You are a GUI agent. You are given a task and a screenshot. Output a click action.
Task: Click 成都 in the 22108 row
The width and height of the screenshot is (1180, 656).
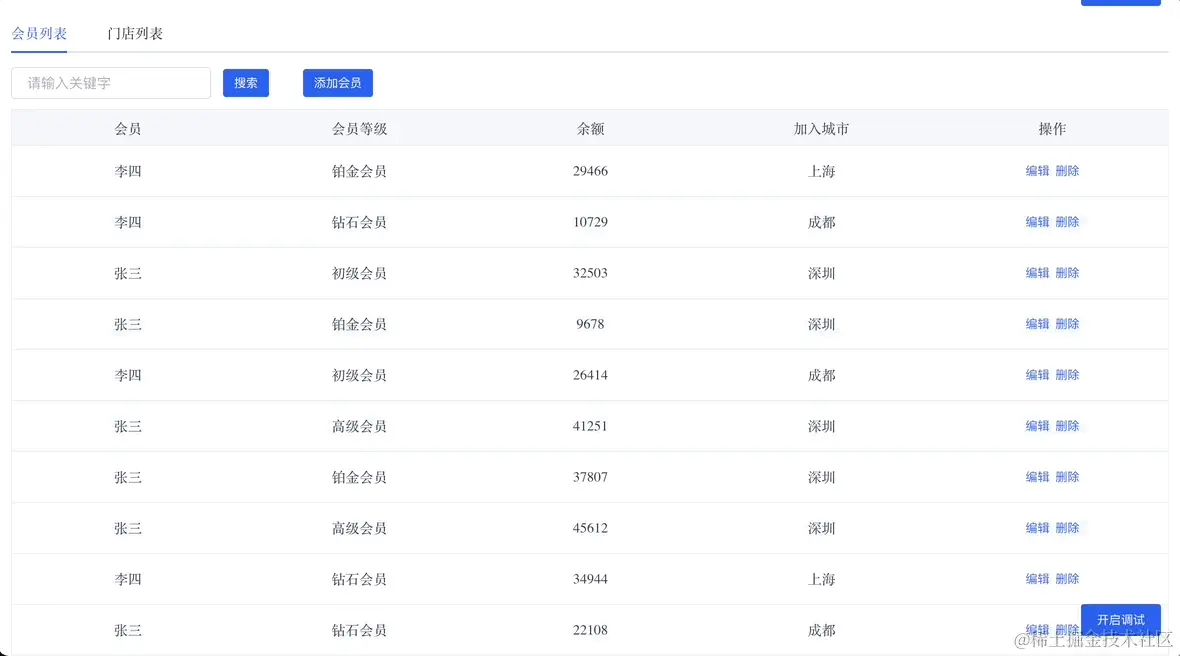pyautogui.click(x=821, y=630)
